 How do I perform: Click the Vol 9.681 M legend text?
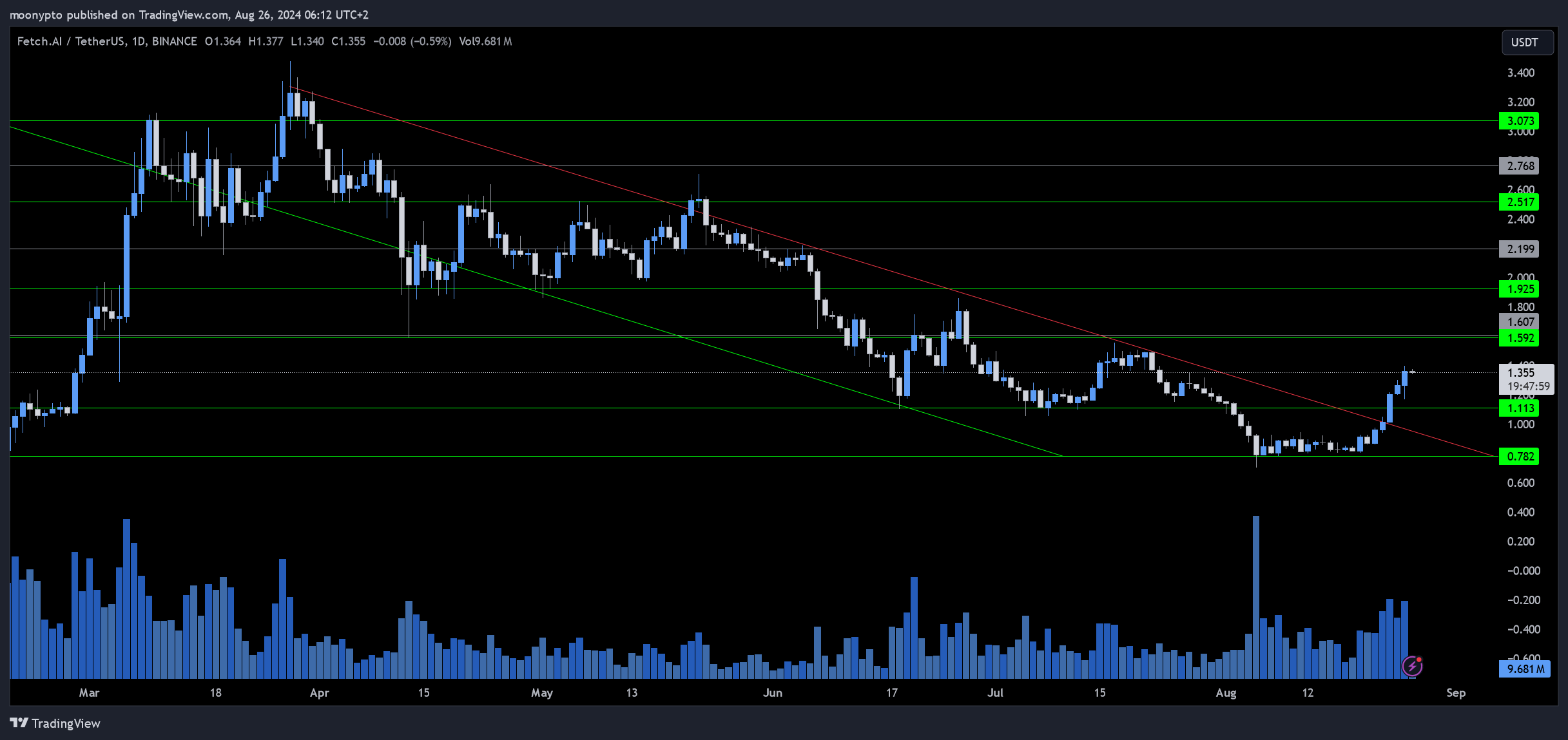pyautogui.click(x=485, y=41)
